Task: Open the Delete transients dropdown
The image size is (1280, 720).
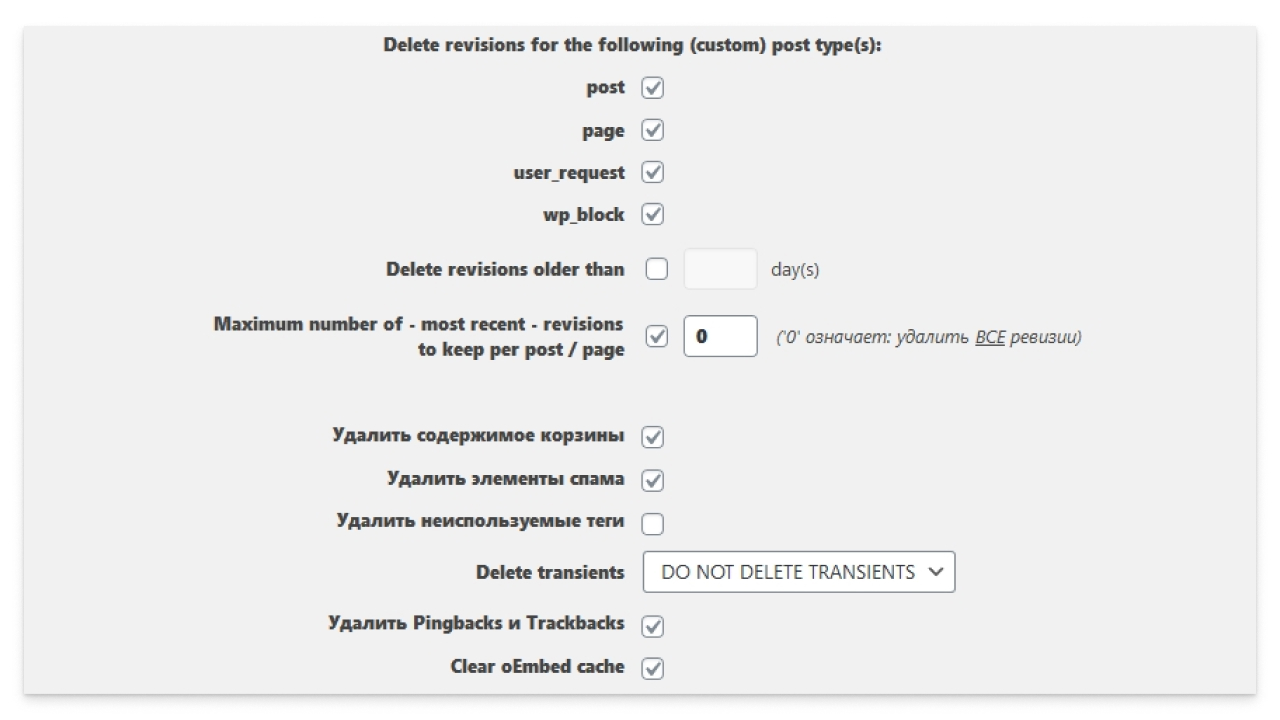Action: tap(798, 572)
